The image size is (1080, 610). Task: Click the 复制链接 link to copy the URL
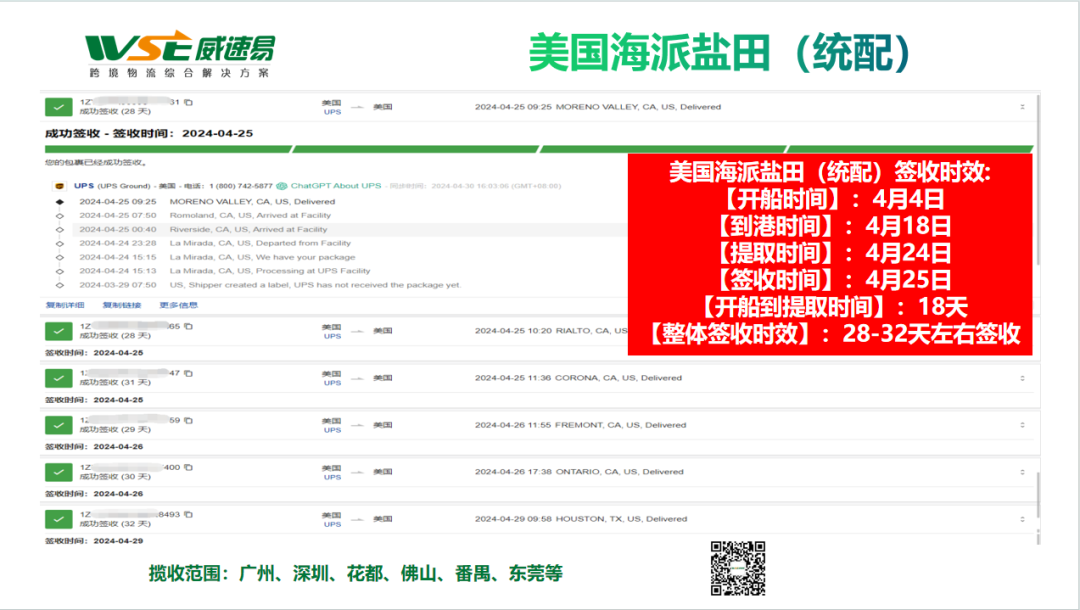123,304
